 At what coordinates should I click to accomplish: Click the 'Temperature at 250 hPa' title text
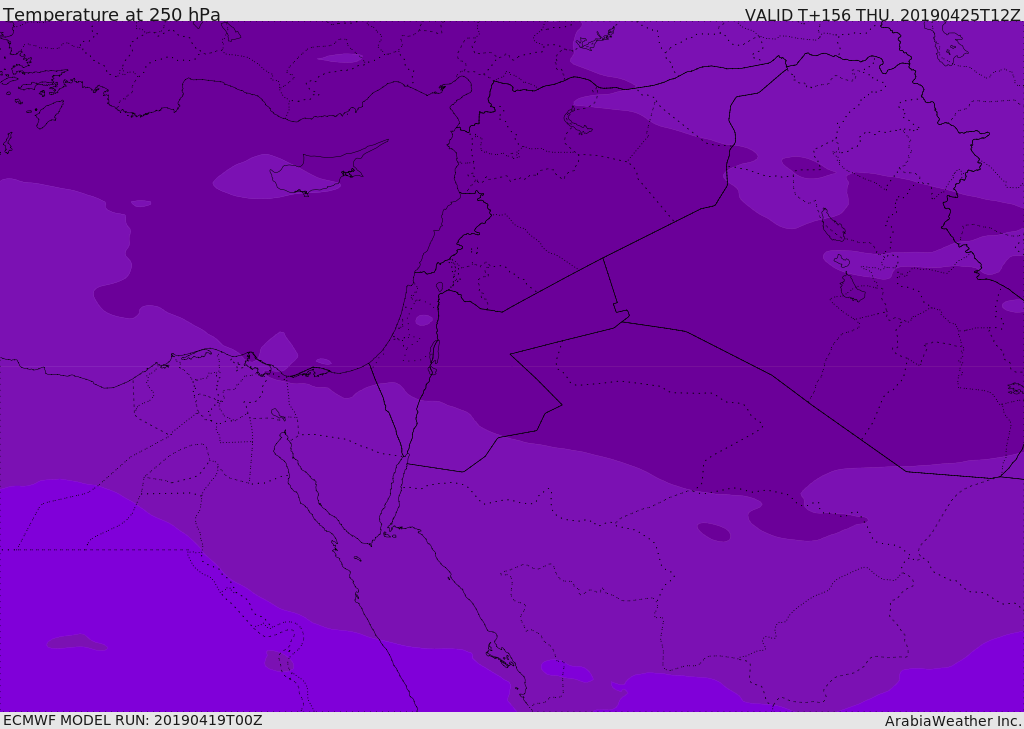tap(112, 14)
